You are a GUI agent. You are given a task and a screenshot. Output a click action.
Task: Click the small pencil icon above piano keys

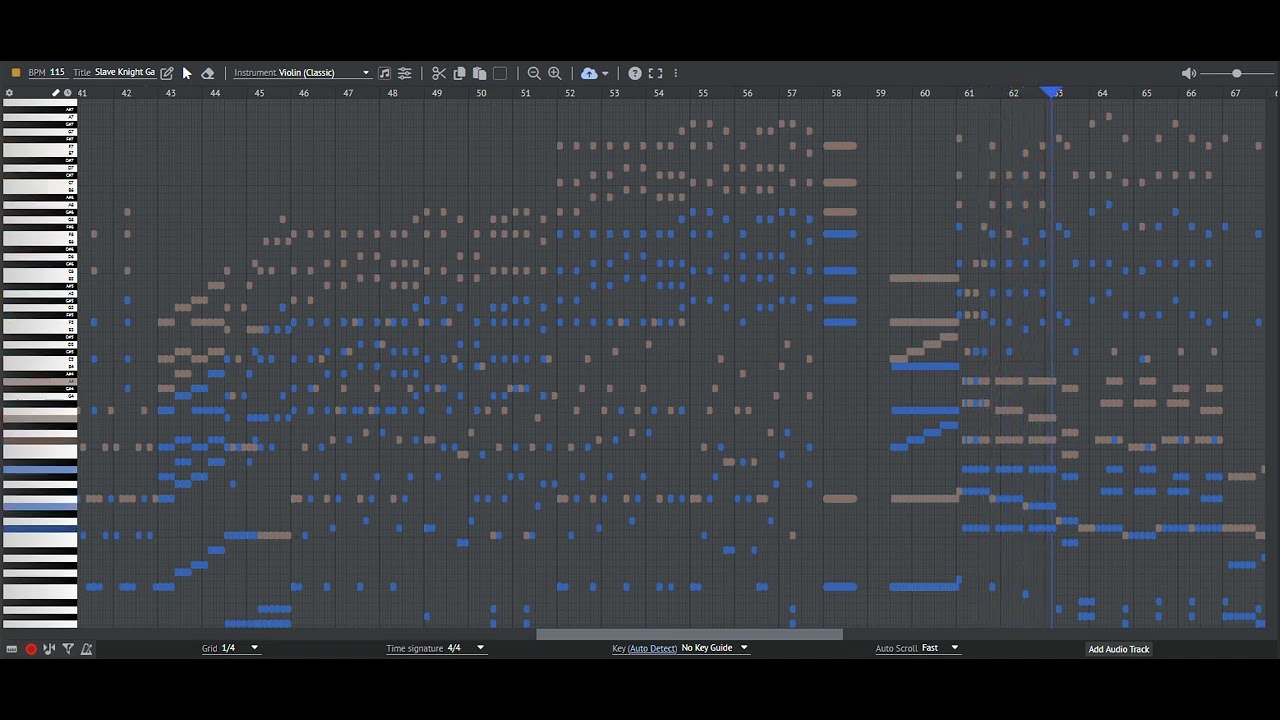click(56, 93)
